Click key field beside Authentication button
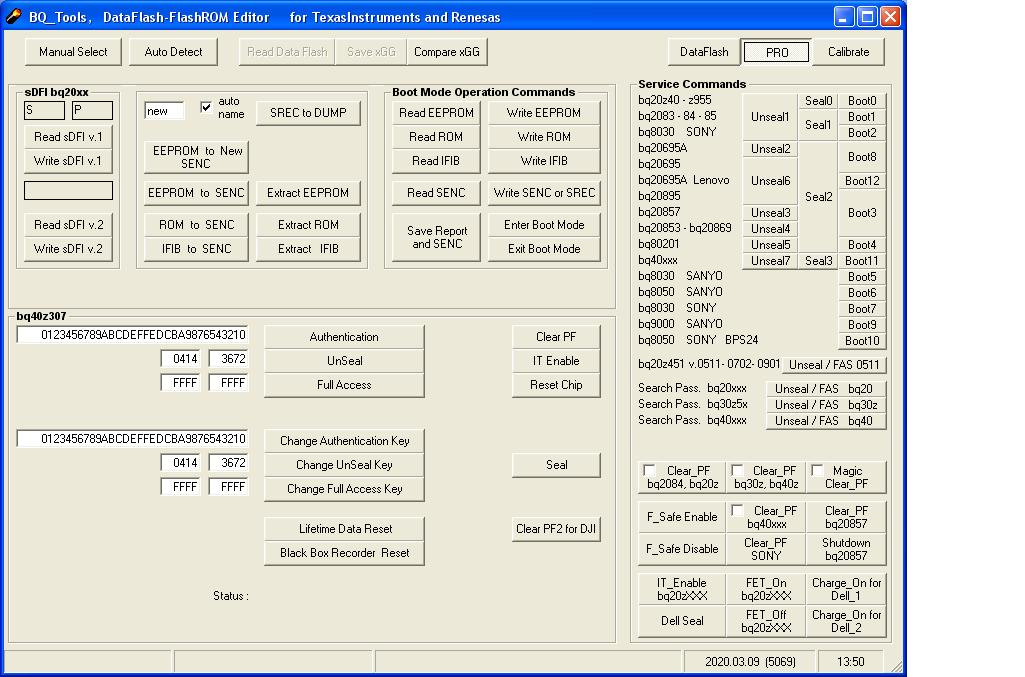This screenshot has height=677, width=1025. point(132,335)
